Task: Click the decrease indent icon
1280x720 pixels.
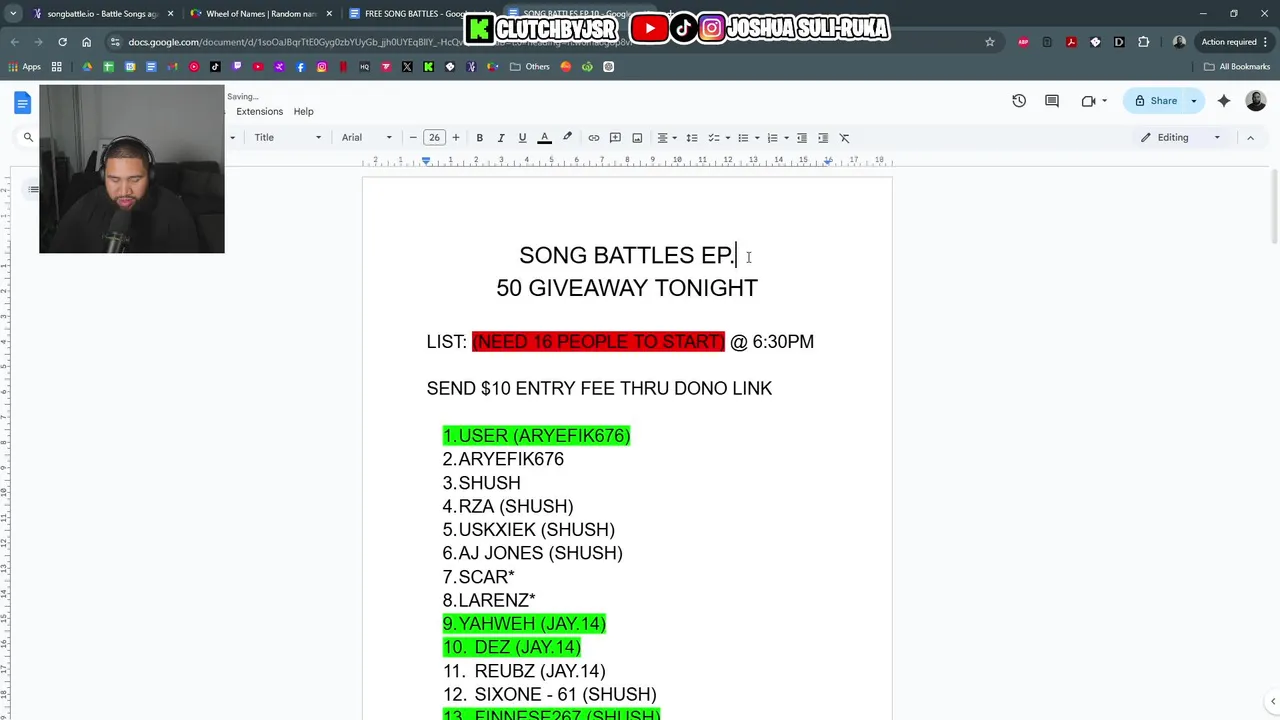Action: tap(801, 137)
